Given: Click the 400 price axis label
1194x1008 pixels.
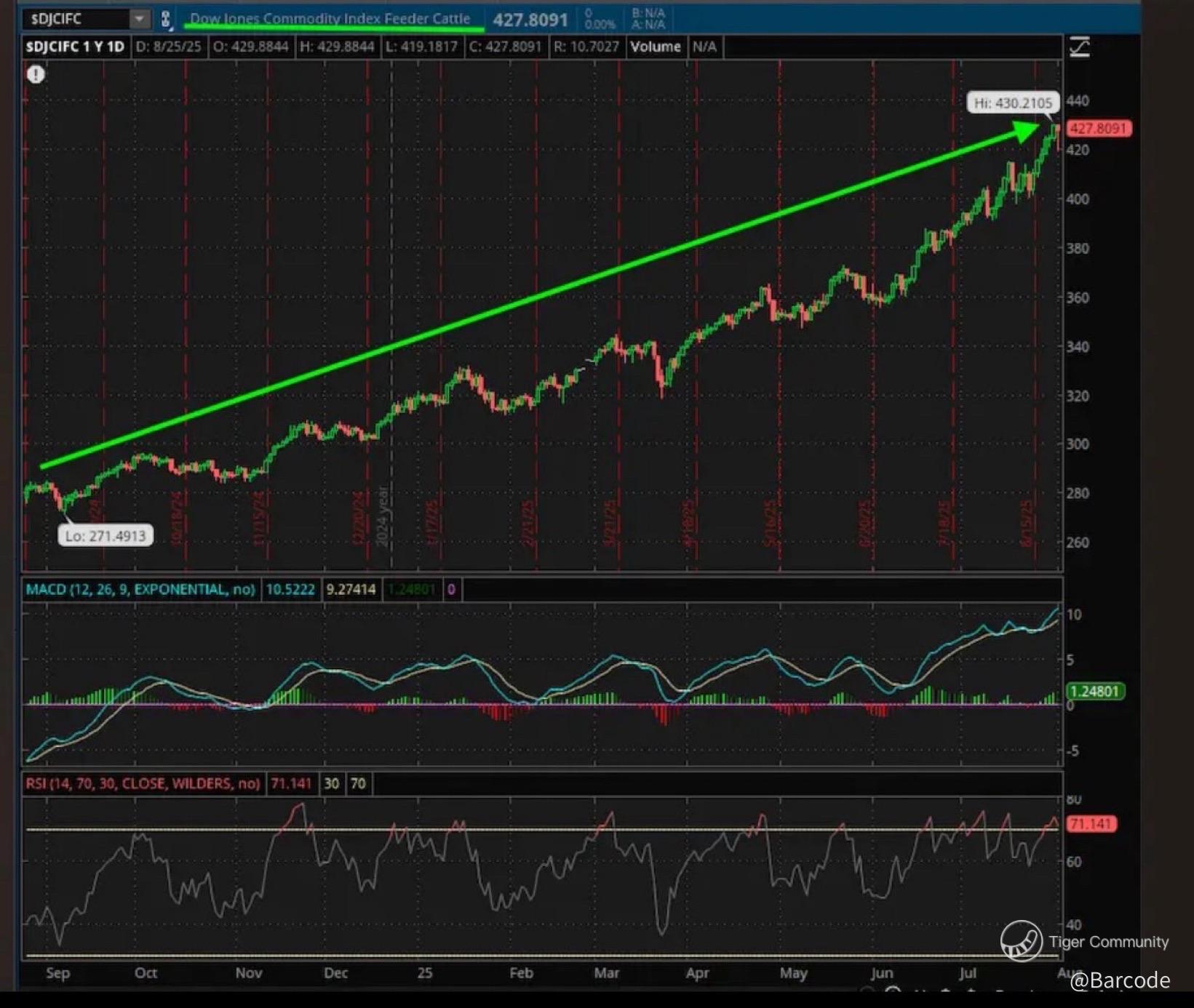Looking at the screenshot, I should [1078, 199].
